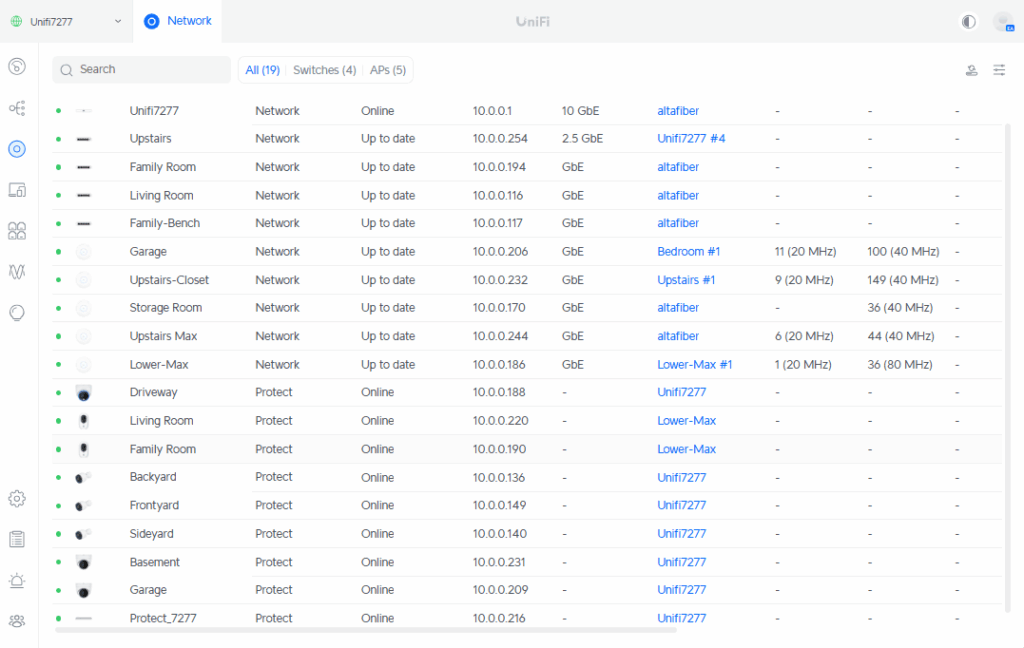Click the Bedroom #1 uplink link
Image resolution: width=1024 pixels, height=648 pixels.
688,252
